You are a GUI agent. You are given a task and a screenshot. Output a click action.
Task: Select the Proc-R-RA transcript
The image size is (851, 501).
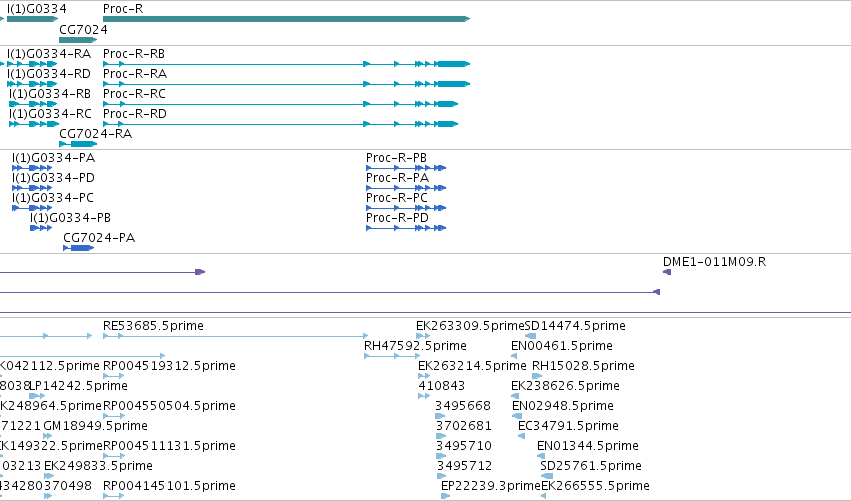tap(286, 84)
